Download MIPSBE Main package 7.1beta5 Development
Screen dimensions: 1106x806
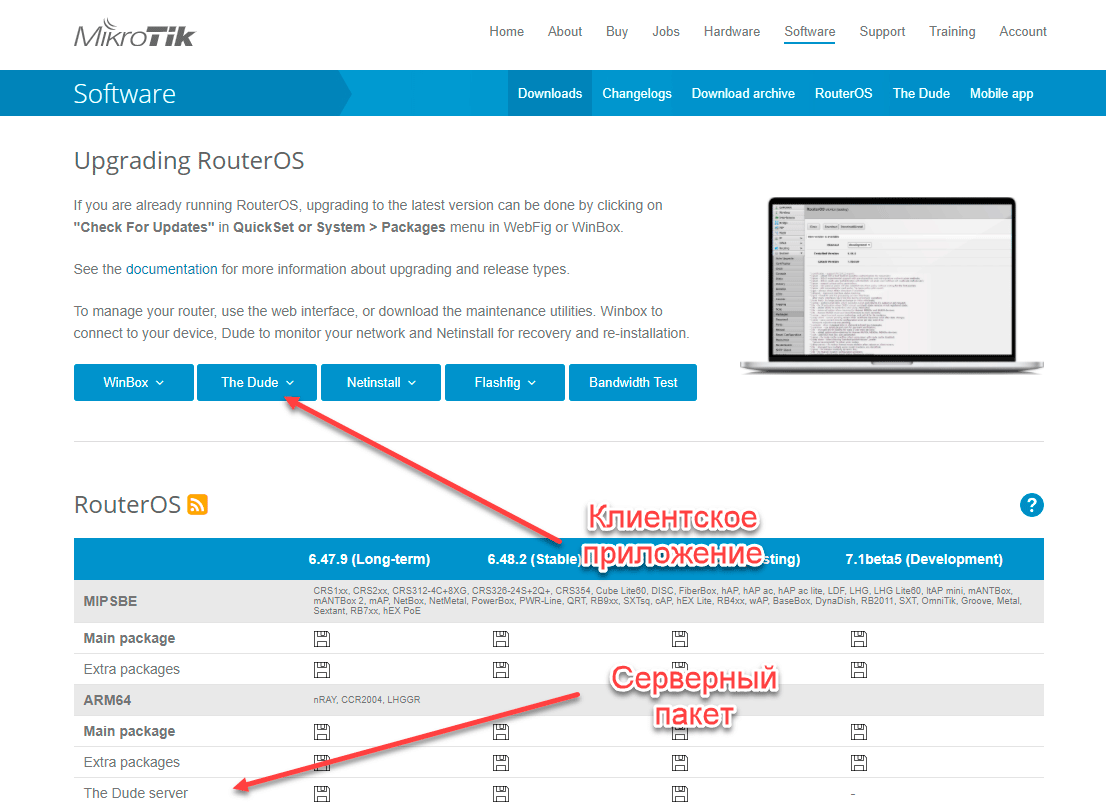point(859,639)
